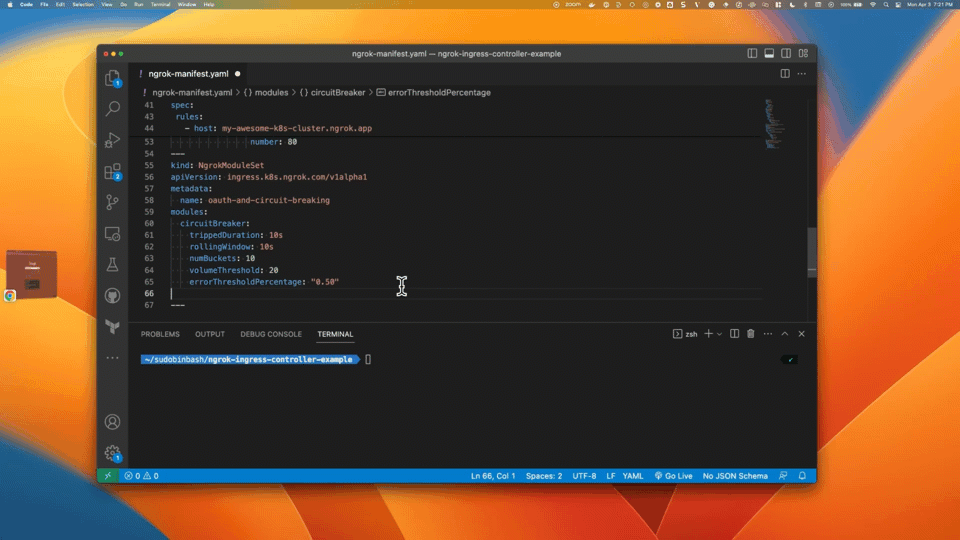Open Spotlight search in menu bar
This screenshot has height=540, width=960.
coord(885,4)
